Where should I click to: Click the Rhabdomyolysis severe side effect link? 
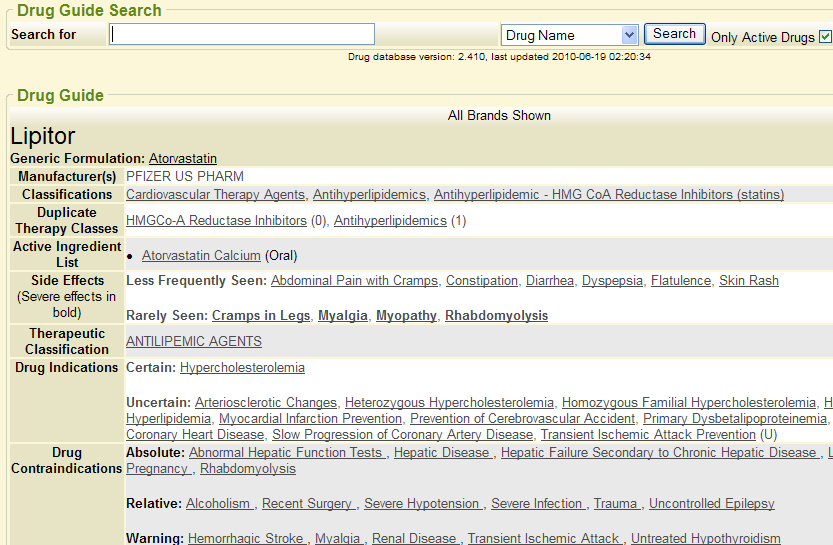[496, 315]
